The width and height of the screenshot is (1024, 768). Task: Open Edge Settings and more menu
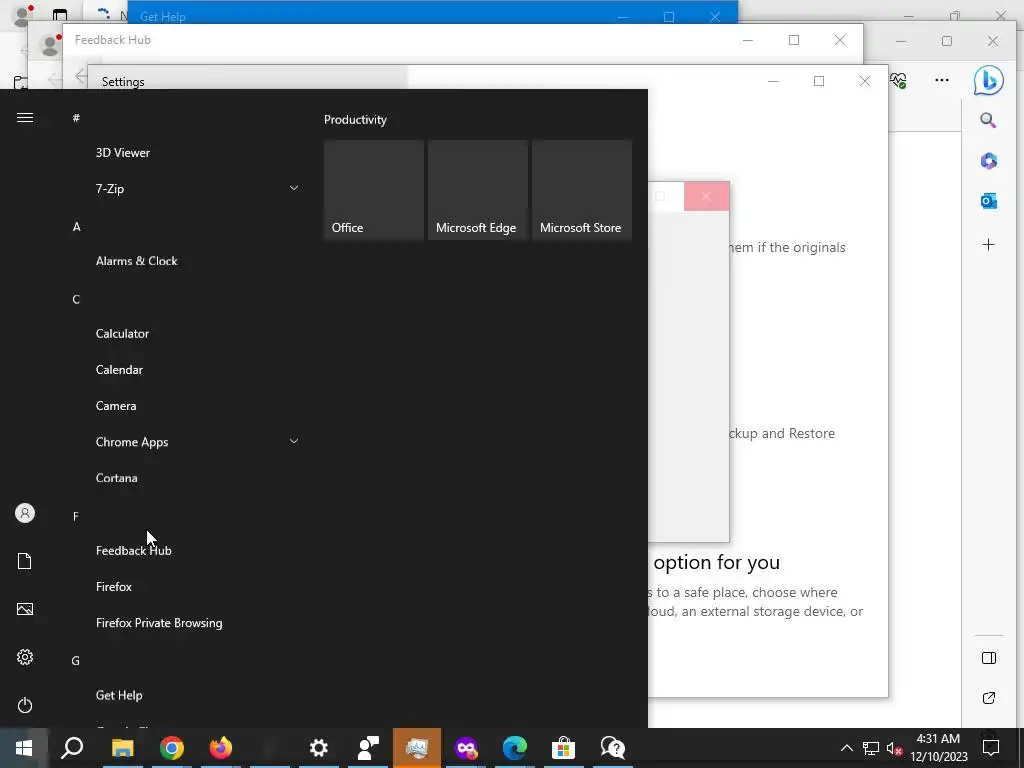click(x=942, y=80)
